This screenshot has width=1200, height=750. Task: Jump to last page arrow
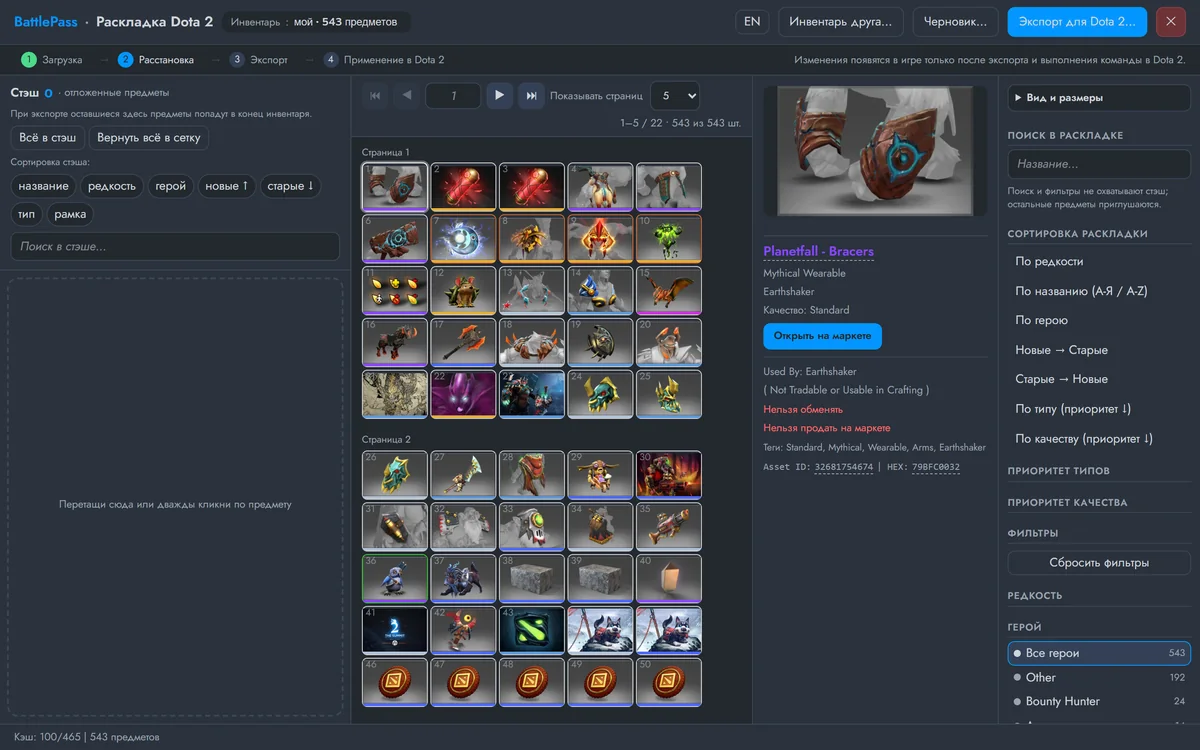click(x=532, y=96)
